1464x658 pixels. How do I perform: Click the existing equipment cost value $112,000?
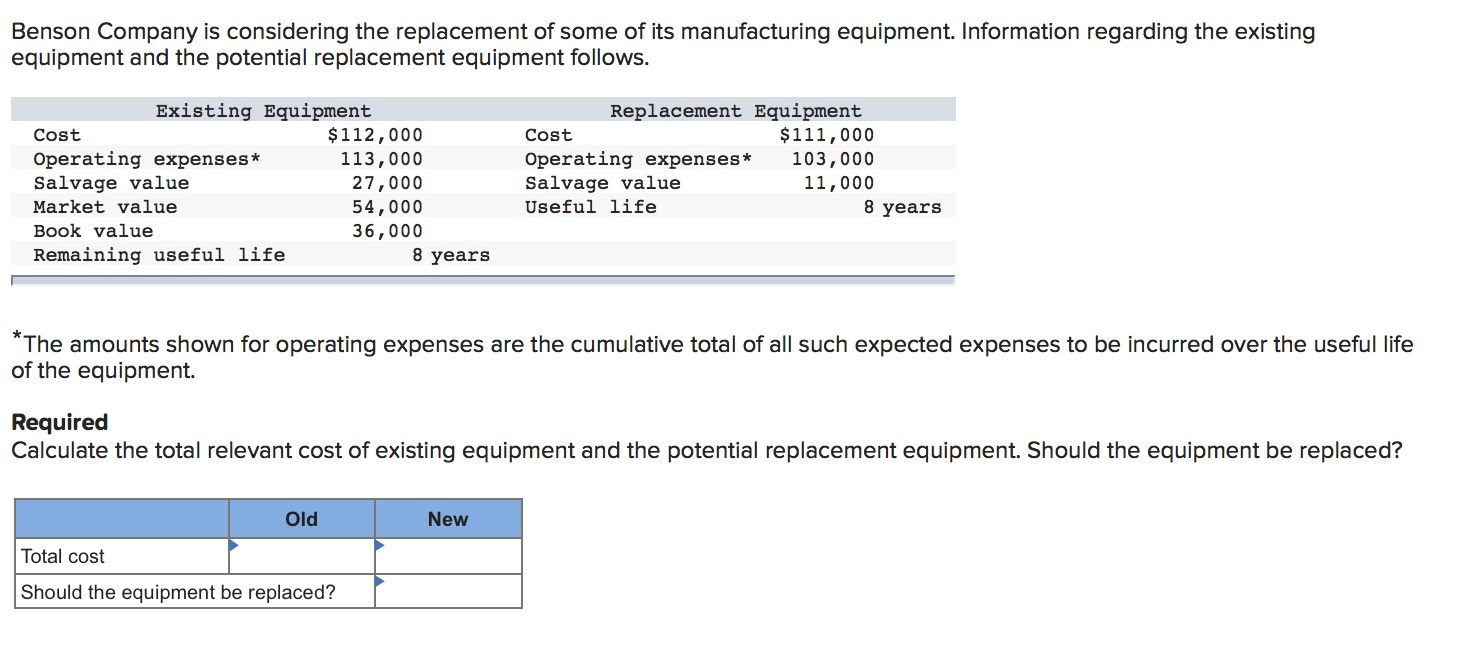[375, 135]
